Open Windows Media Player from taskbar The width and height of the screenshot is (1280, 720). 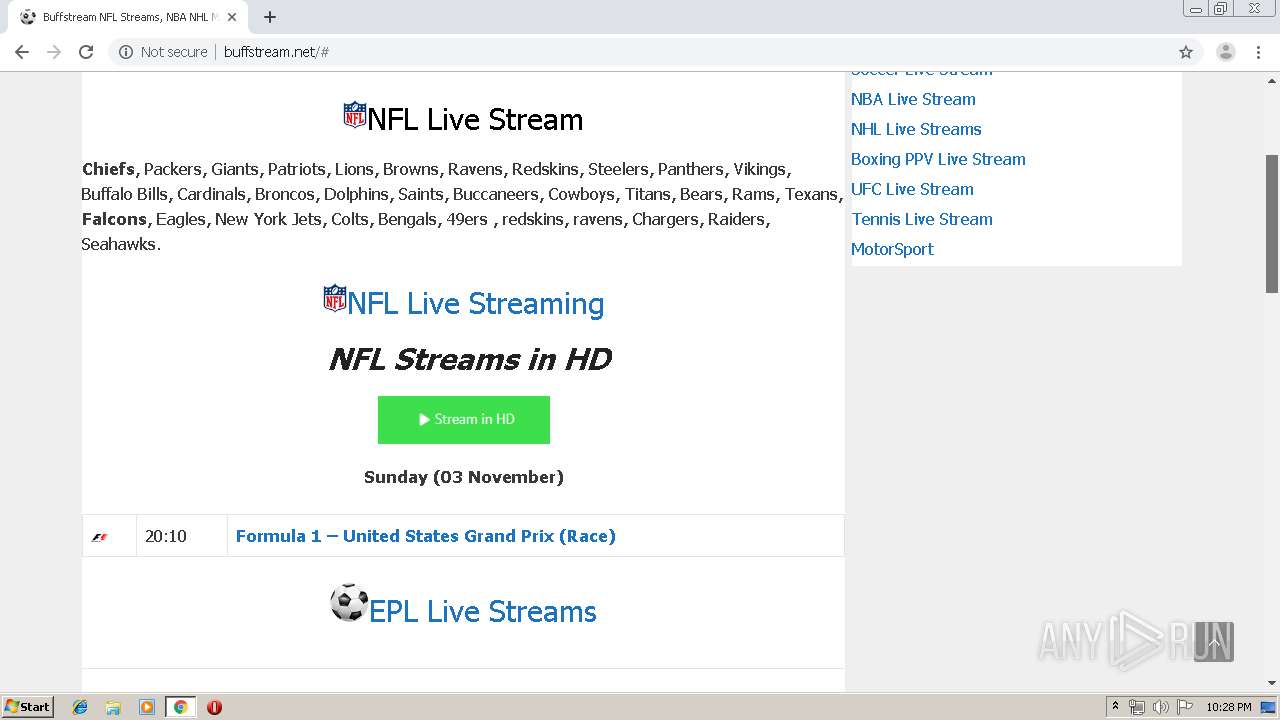[x=147, y=707]
